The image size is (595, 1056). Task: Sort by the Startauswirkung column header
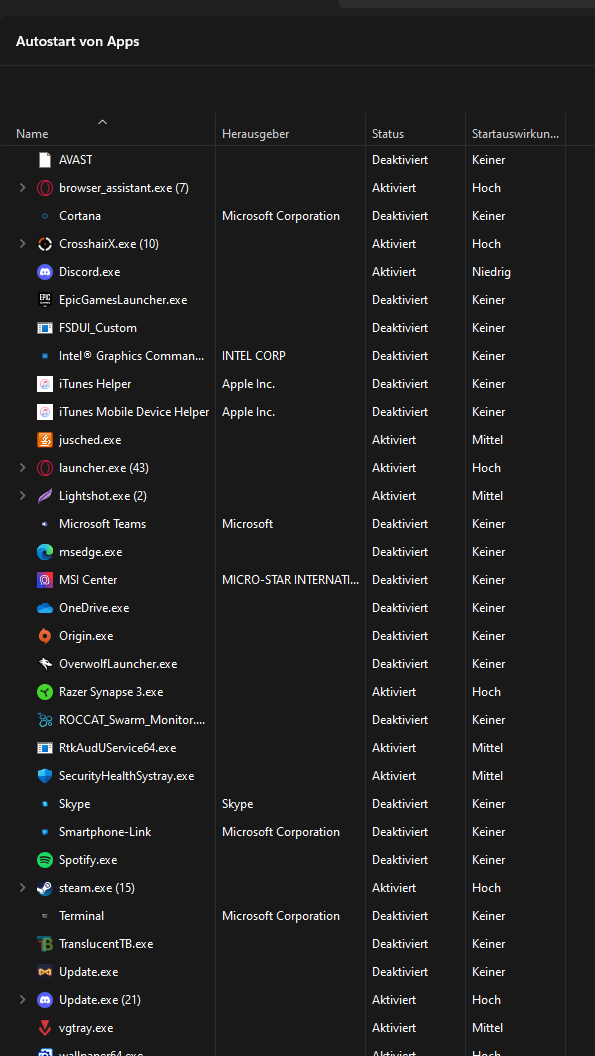515,134
